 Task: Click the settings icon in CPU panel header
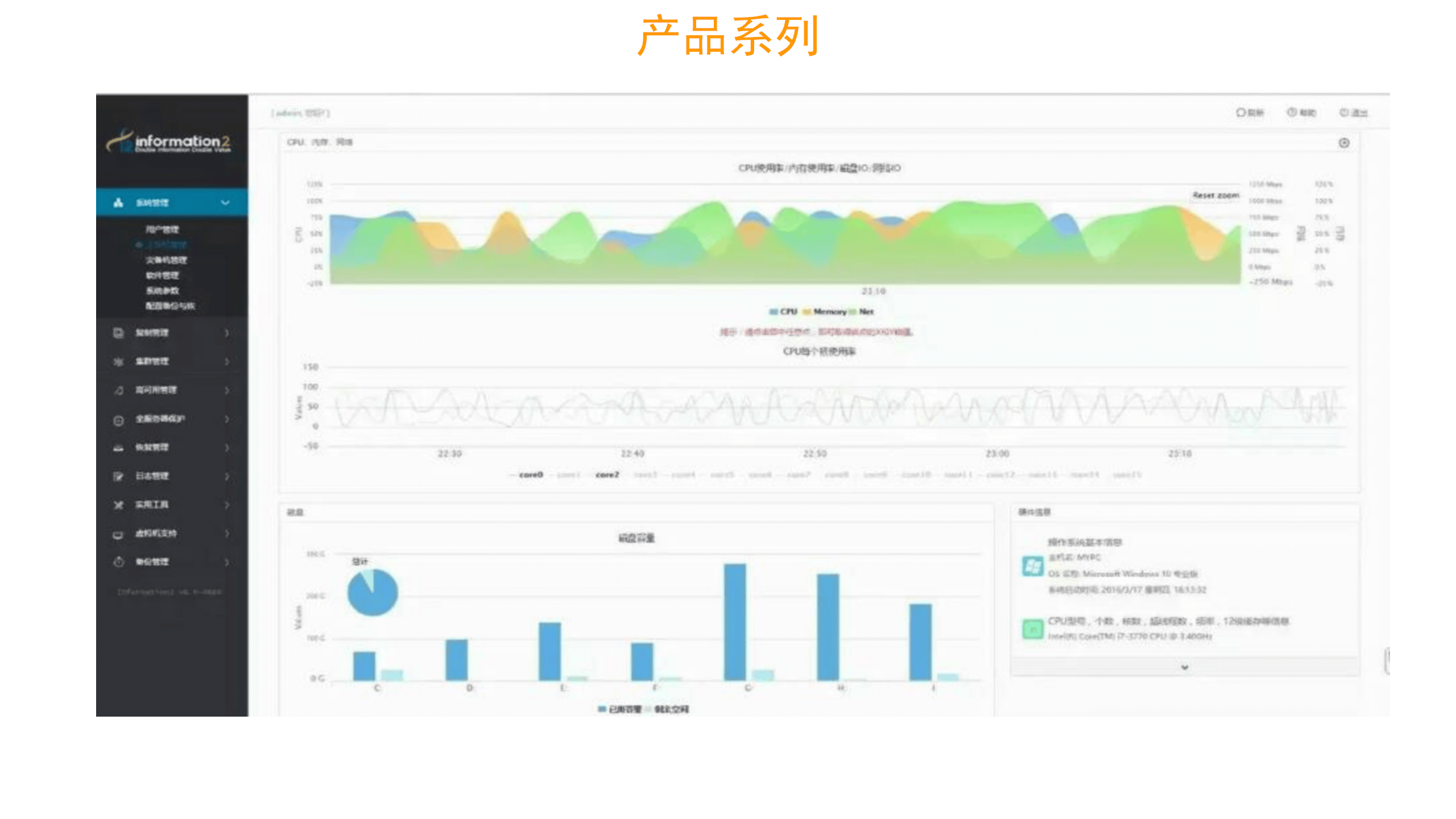pos(1343,143)
